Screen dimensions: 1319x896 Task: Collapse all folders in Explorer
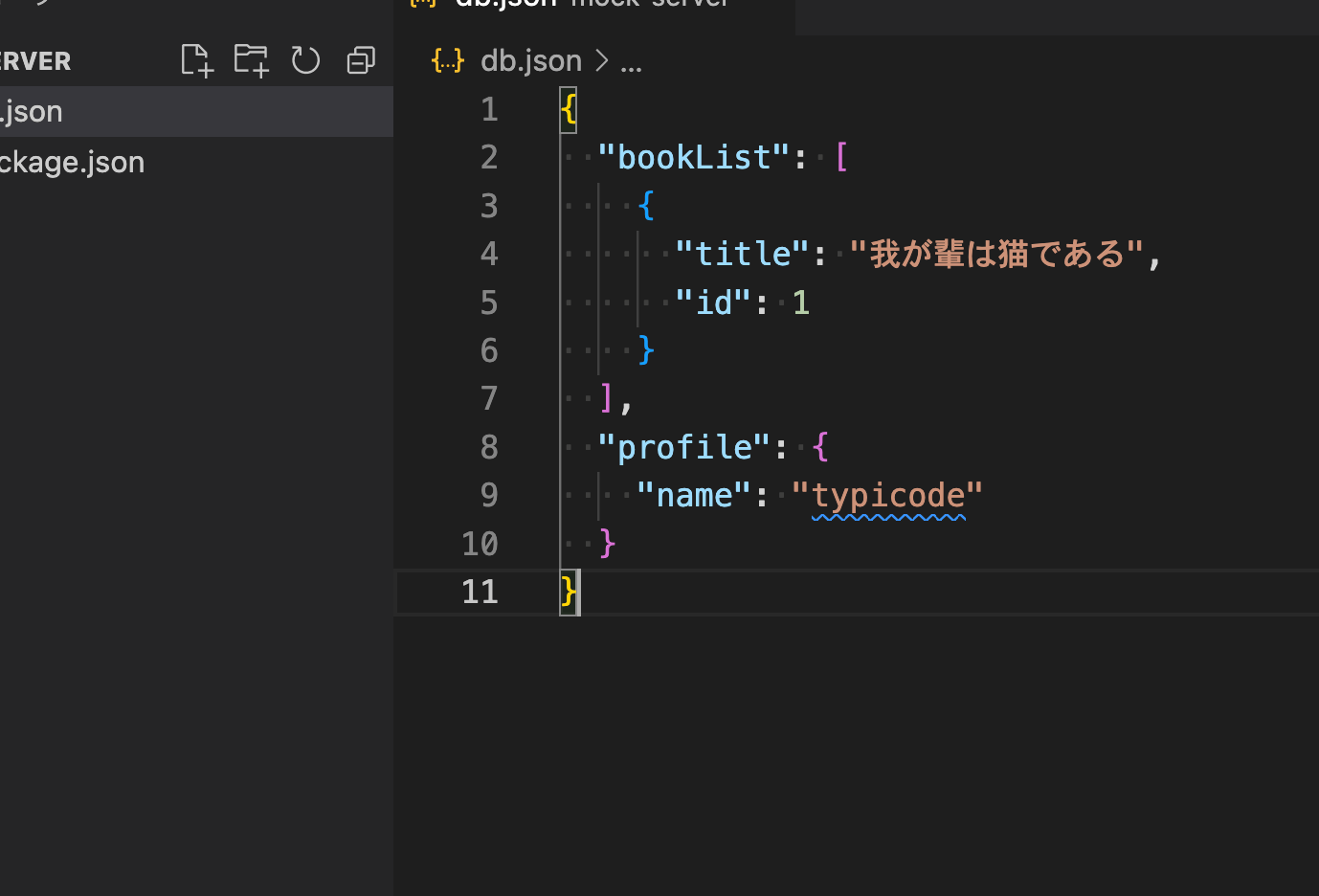(x=360, y=59)
